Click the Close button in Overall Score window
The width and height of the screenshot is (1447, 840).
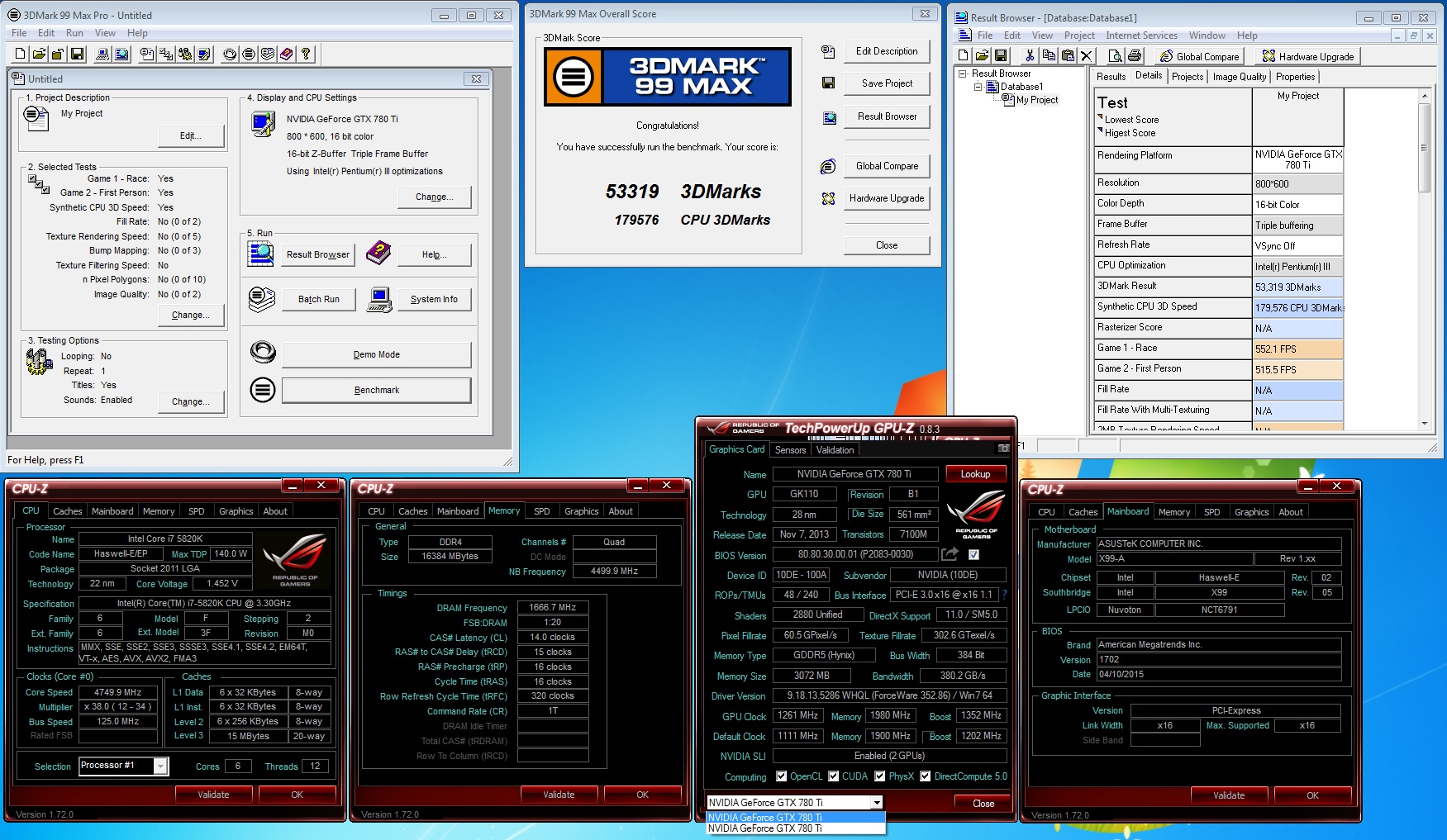click(887, 245)
